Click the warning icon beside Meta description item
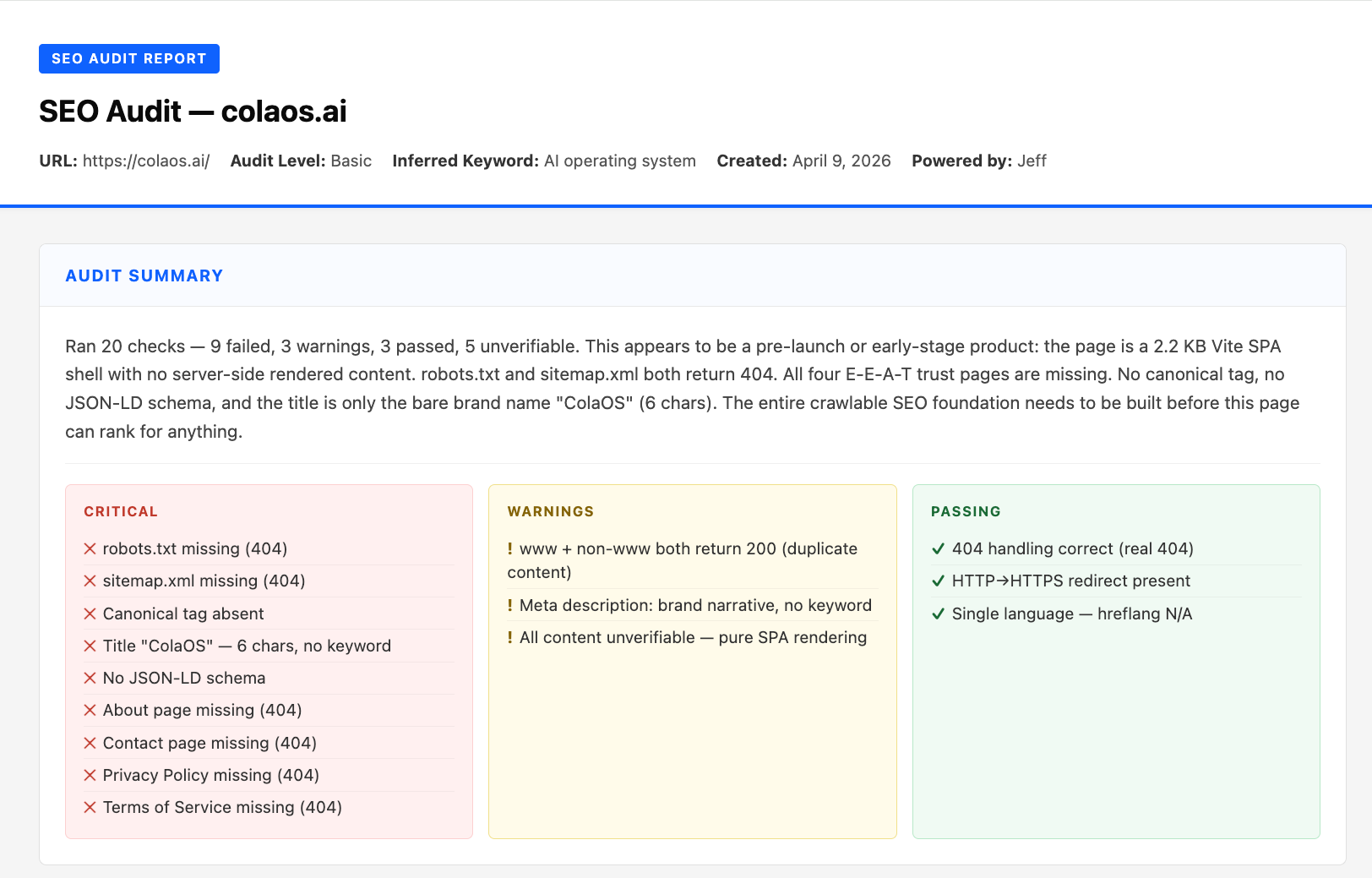The width and height of the screenshot is (1372, 878). click(x=510, y=605)
